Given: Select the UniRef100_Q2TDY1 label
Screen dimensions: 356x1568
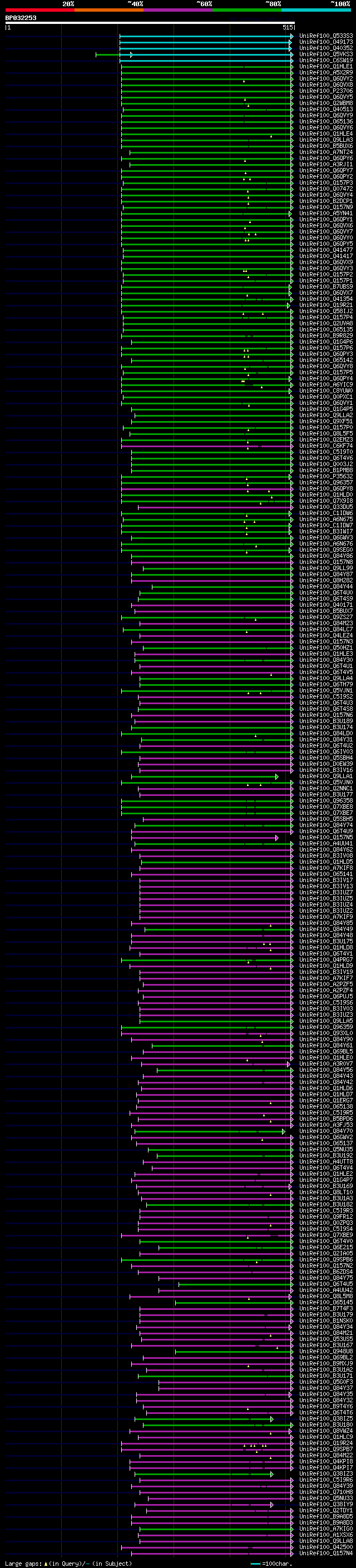Looking at the screenshot, I should pyautogui.click(x=326, y=1511).
